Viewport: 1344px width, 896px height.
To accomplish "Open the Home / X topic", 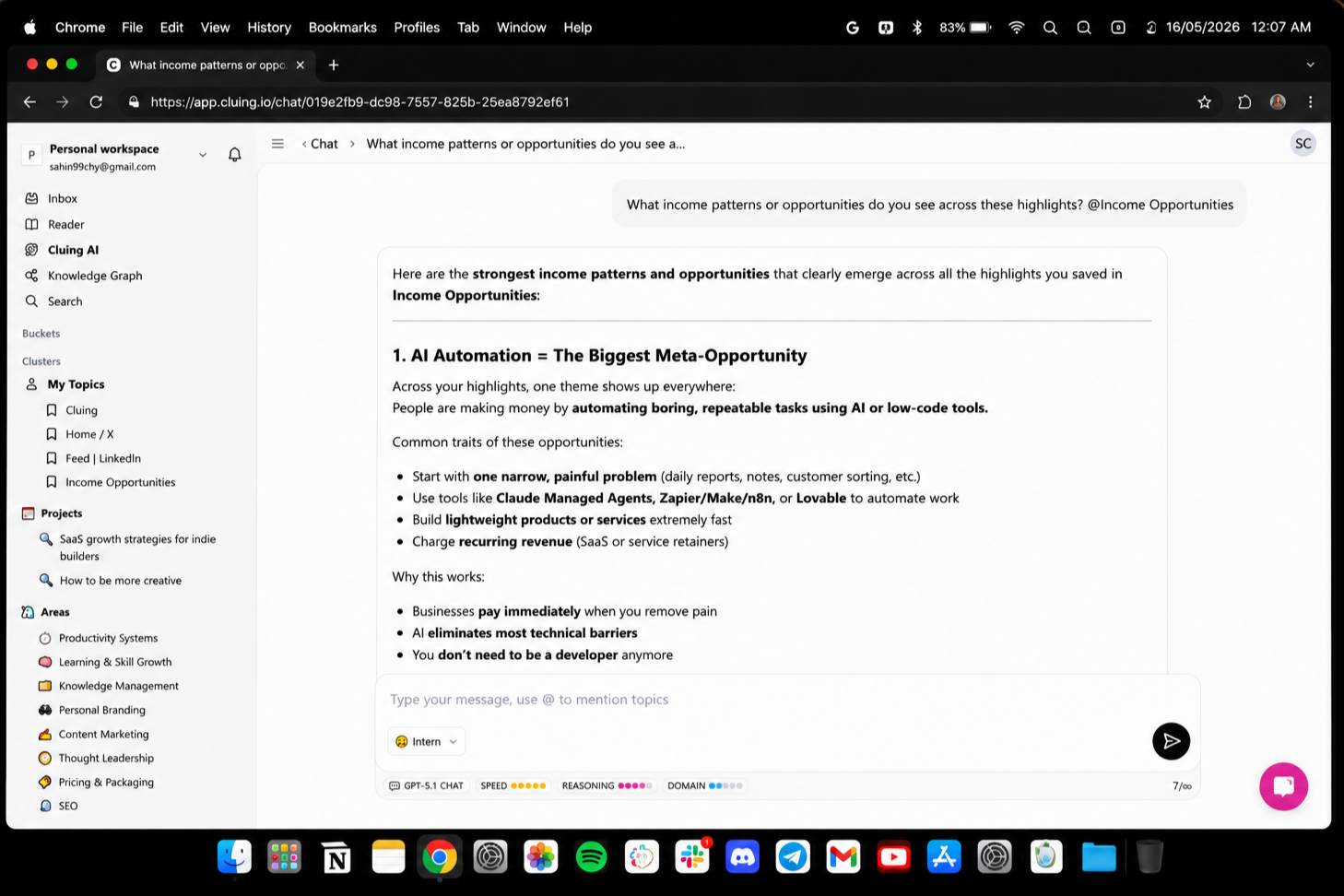I will (x=89, y=434).
